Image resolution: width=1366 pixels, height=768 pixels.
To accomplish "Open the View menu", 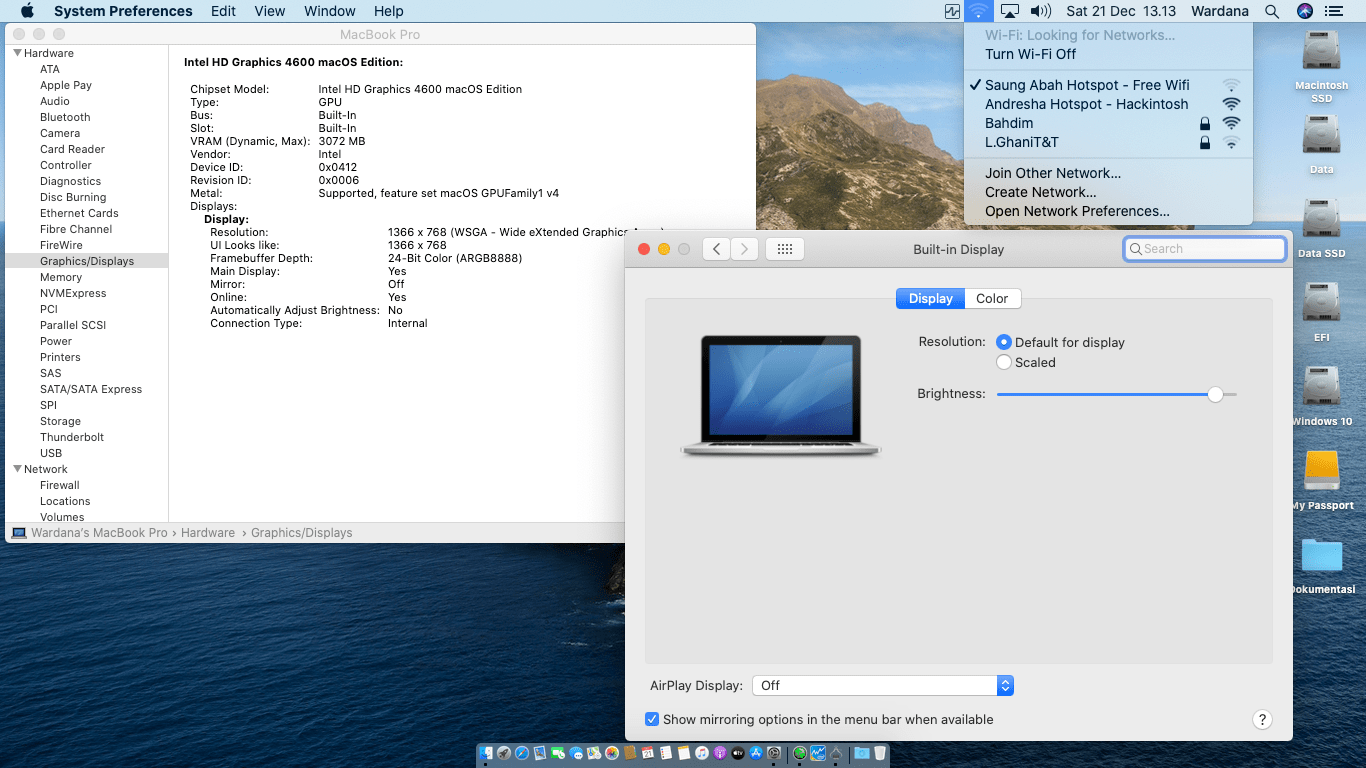I will (x=270, y=11).
